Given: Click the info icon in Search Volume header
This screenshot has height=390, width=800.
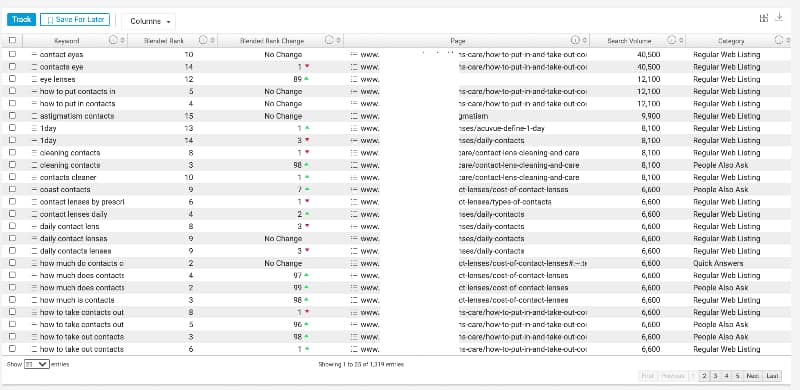Looking at the screenshot, I should (x=671, y=40).
